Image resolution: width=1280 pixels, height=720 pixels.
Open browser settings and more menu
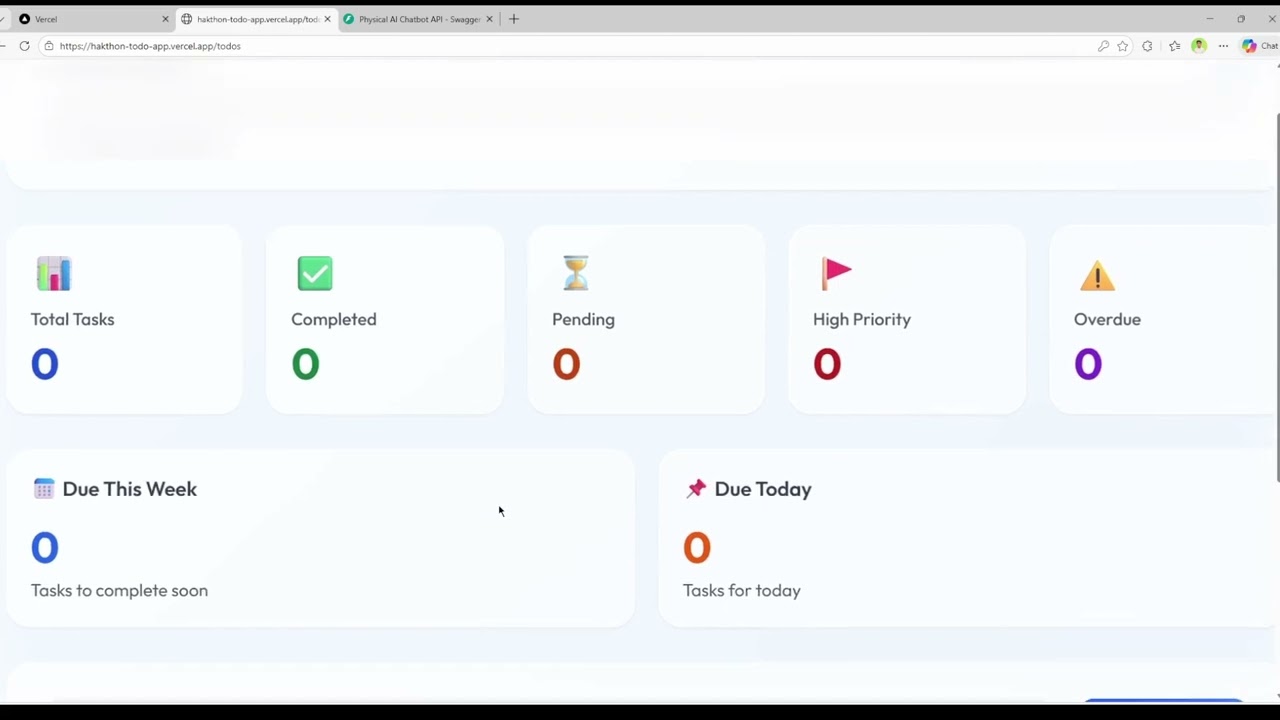pos(1223,46)
